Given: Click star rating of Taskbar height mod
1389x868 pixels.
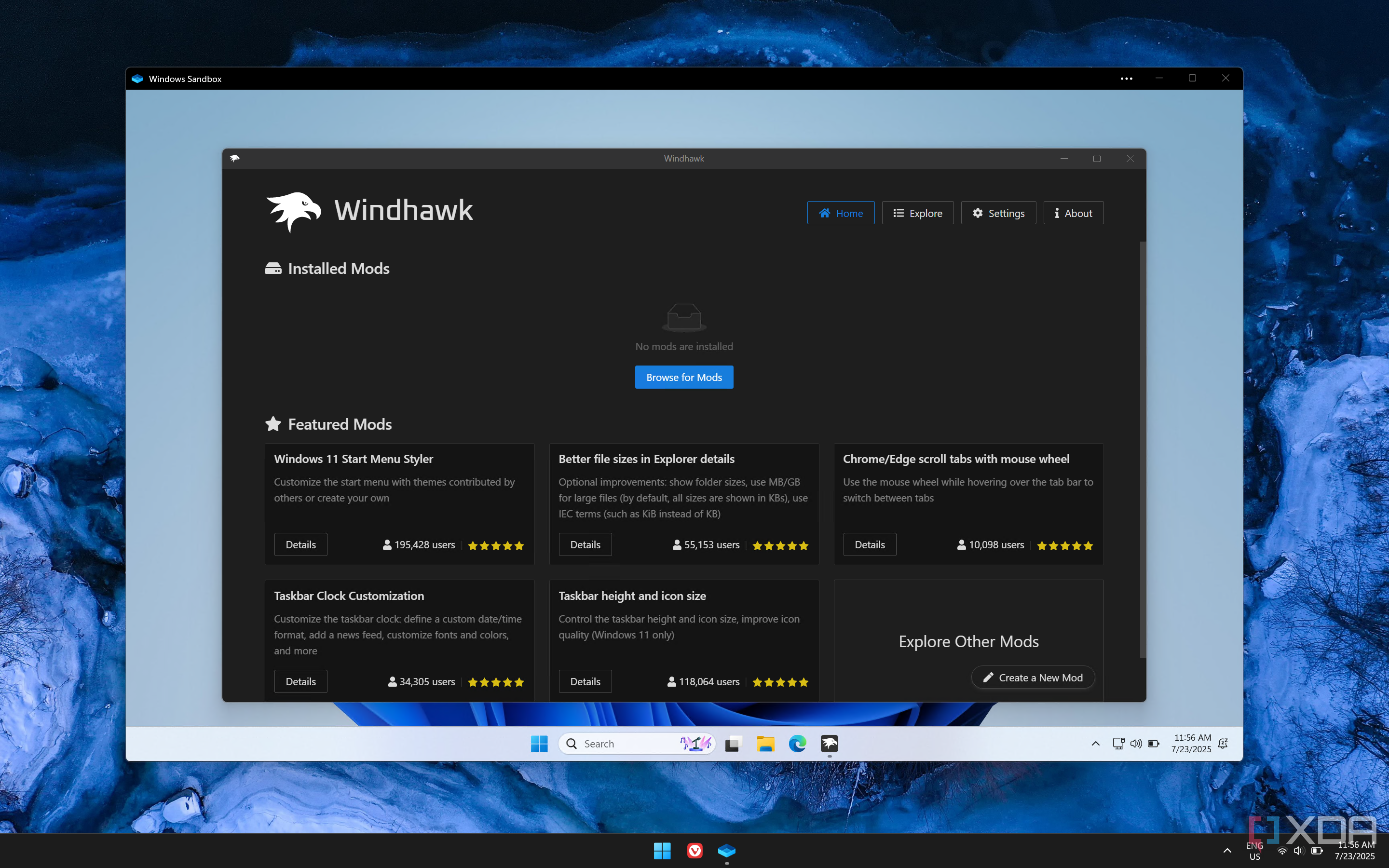Looking at the screenshot, I should 780,682.
